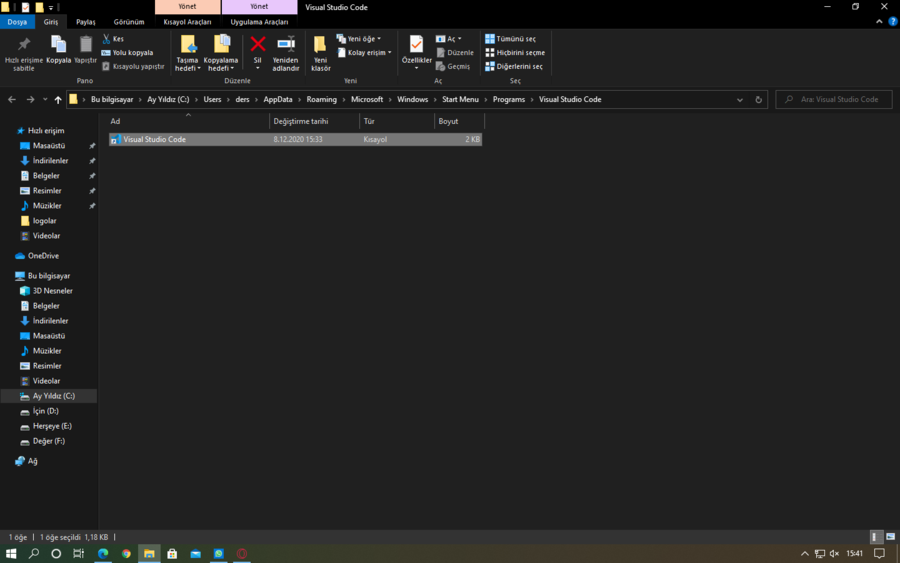Open the explorer help icon
The image size is (900, 563).
(893, 21)
